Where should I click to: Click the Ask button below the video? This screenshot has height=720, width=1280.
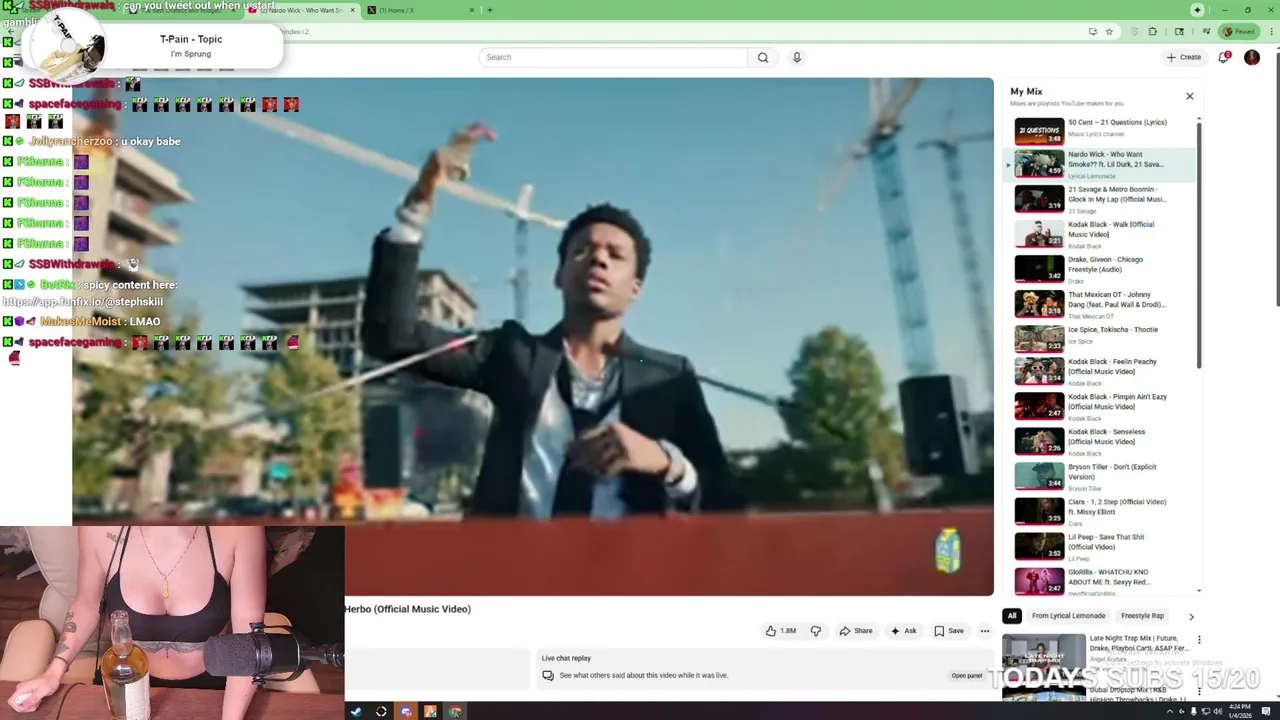coord(904,631)
